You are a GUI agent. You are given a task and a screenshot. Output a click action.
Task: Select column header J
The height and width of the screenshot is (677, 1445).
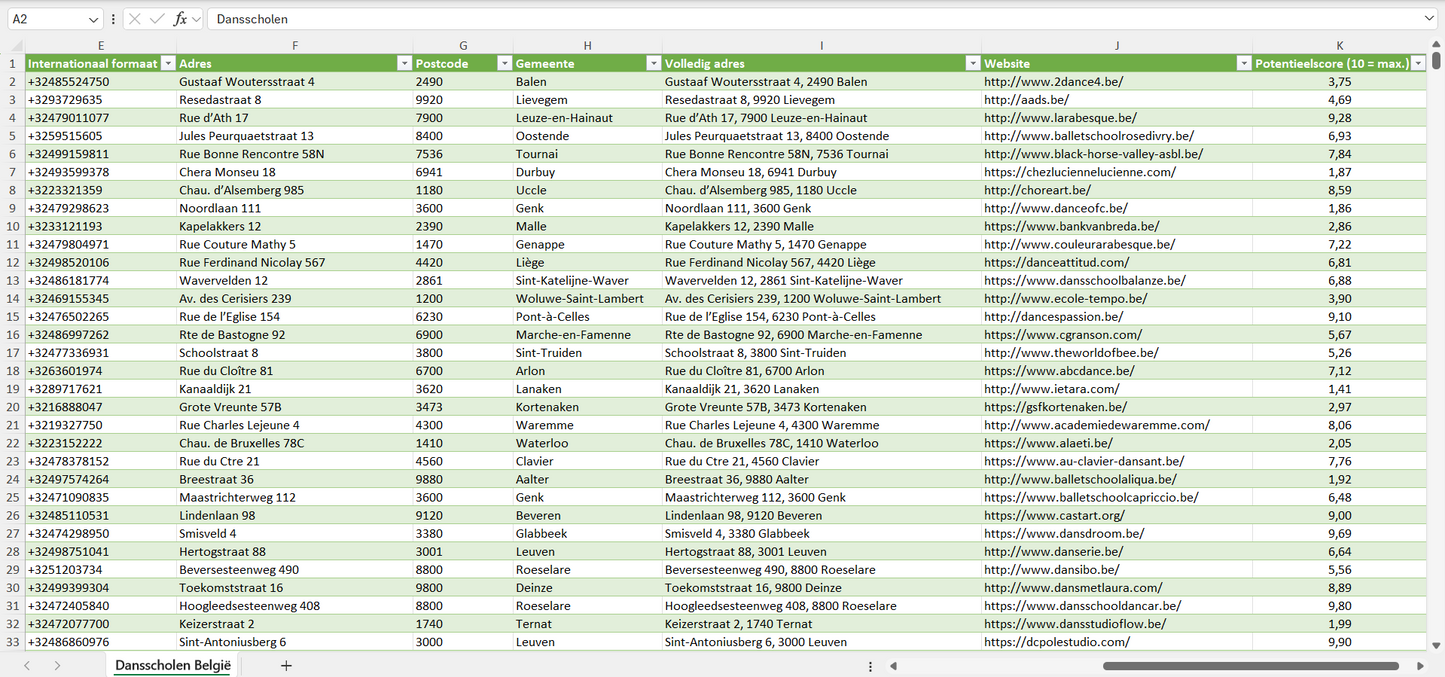[1116, 45]
